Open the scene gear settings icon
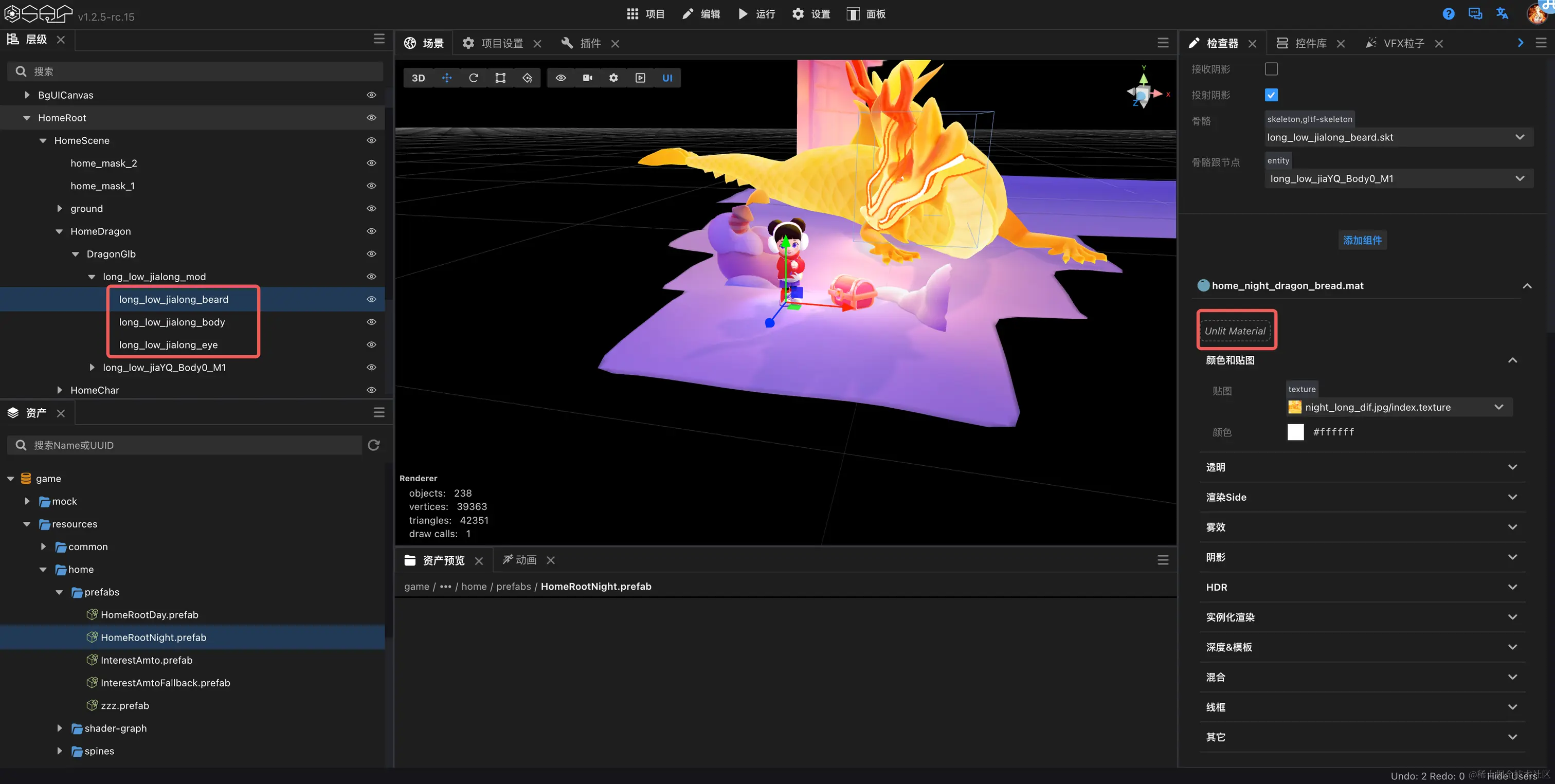 coord(613,78)
